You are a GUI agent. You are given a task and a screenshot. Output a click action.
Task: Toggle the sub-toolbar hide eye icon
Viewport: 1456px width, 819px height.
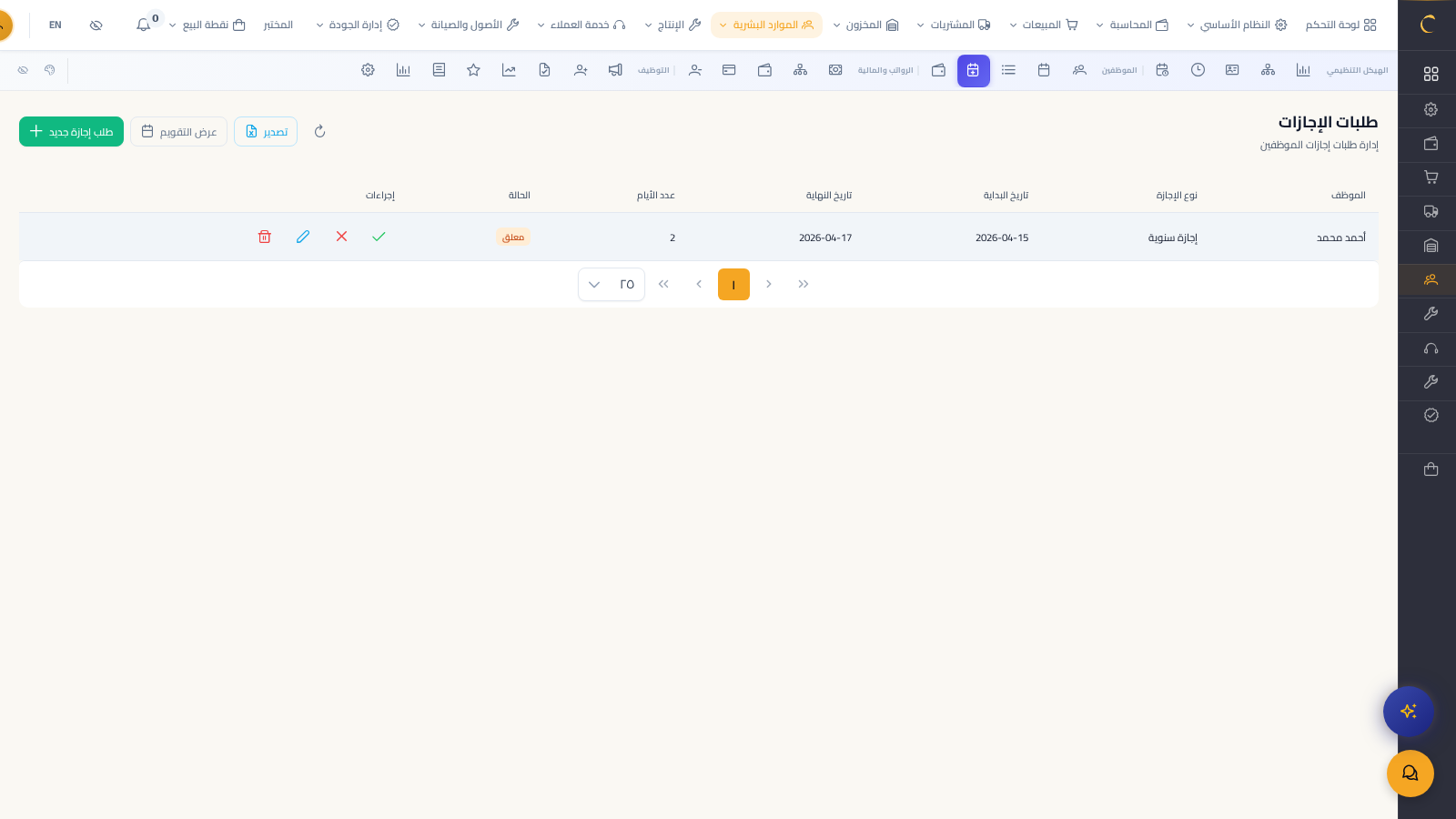(23, 70)
